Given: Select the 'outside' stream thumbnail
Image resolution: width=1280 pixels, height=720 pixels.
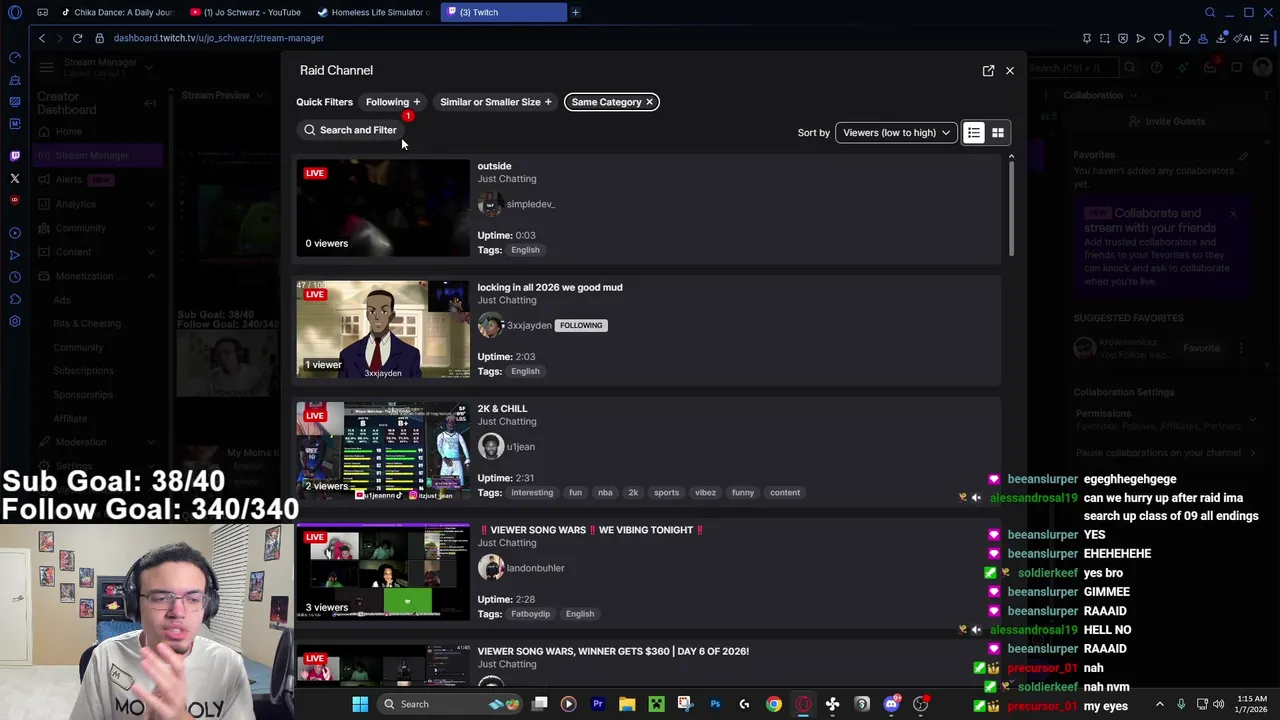Looking at the screenshot, I should click(x=382, y=208).
